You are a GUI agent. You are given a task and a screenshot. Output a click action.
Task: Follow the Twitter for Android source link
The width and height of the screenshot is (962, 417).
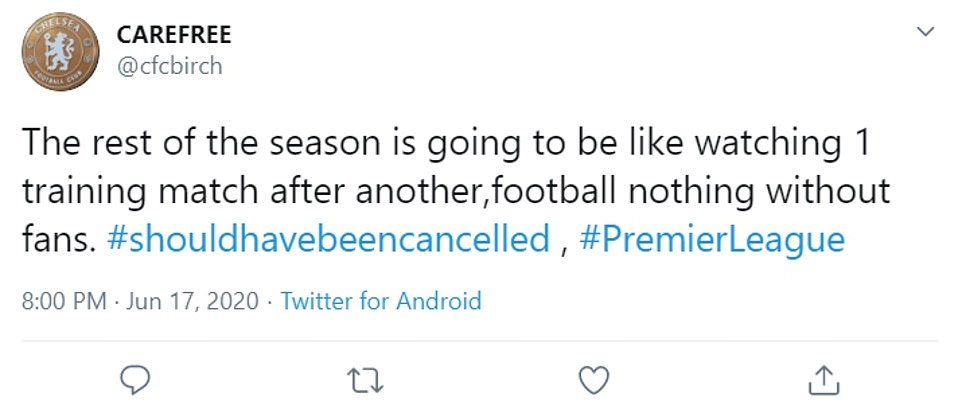(380, 301)
